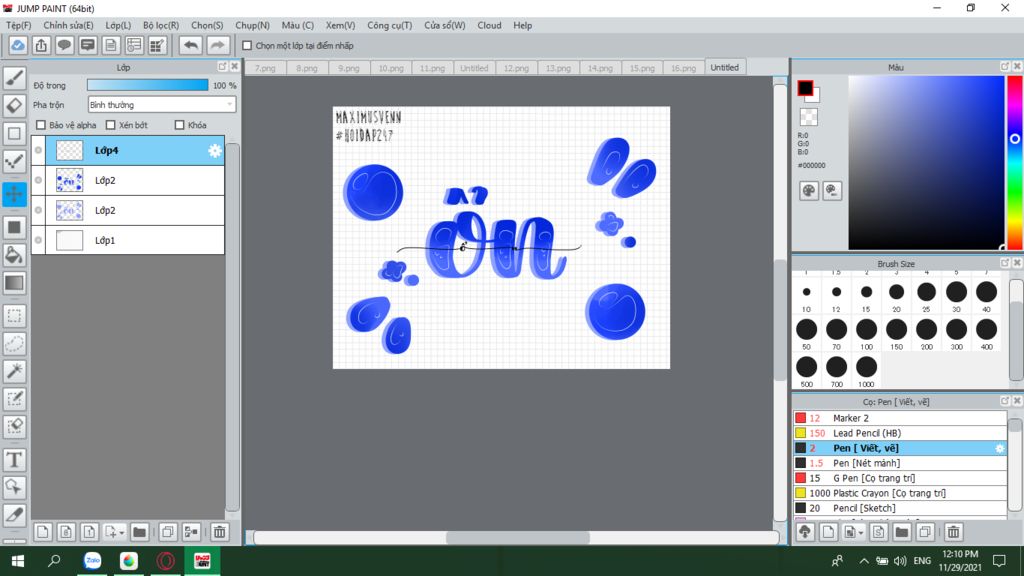This screenshot has width=1024, height=576.
Task: Select the Bucket fill tool
Action: [x=14, y=255]
